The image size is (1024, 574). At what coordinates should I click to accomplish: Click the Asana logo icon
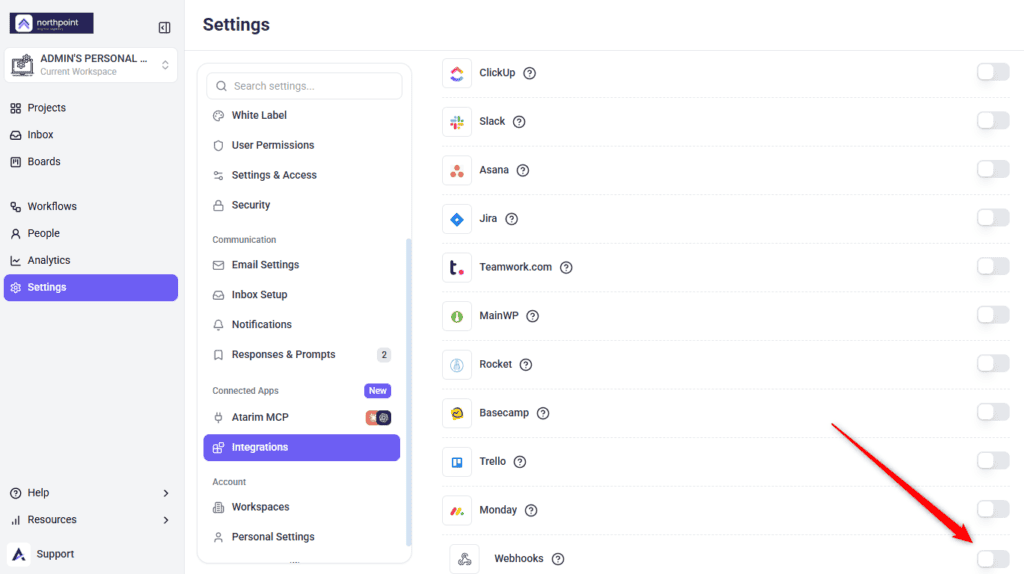(456, 170)
